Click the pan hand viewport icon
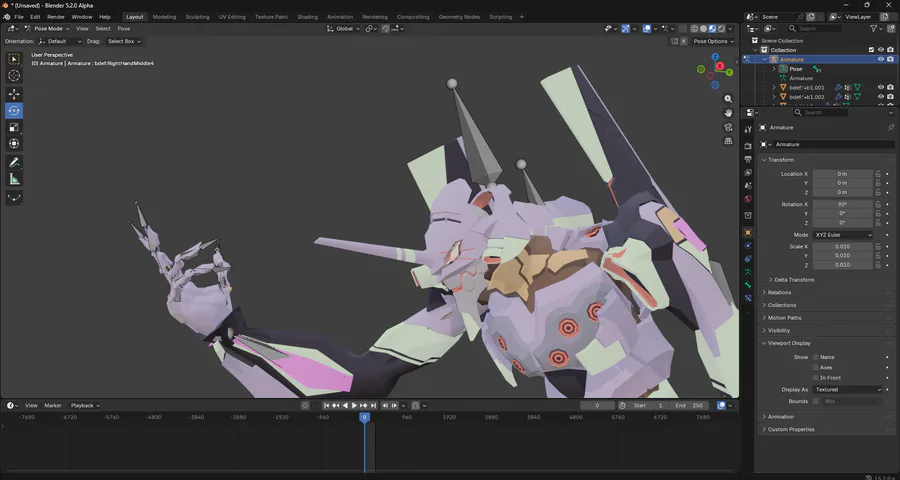The image size is (900, 480). (728, 113)
